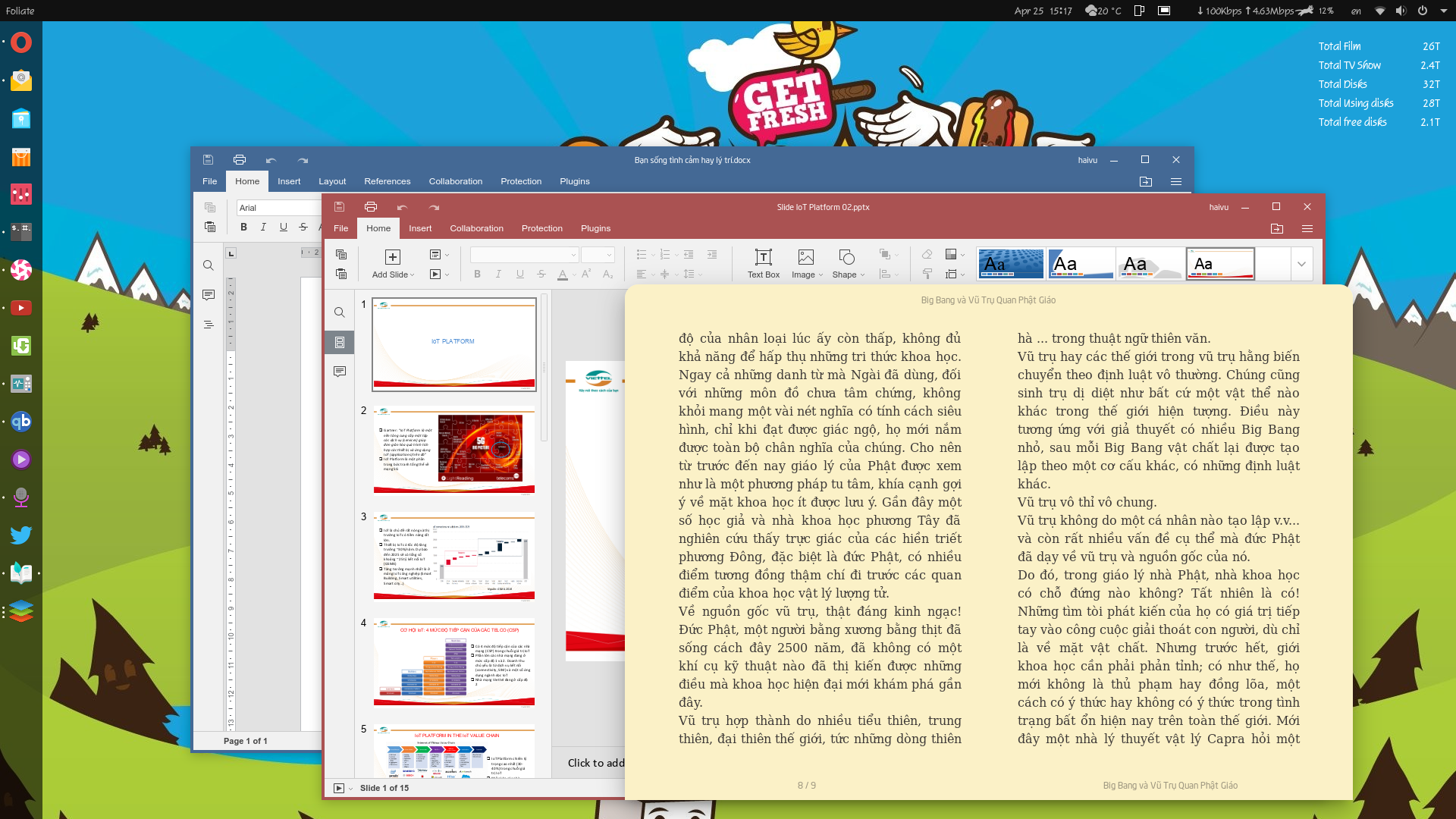
Task: Click the haivu user name in document window
Action: click(1087, 160)
